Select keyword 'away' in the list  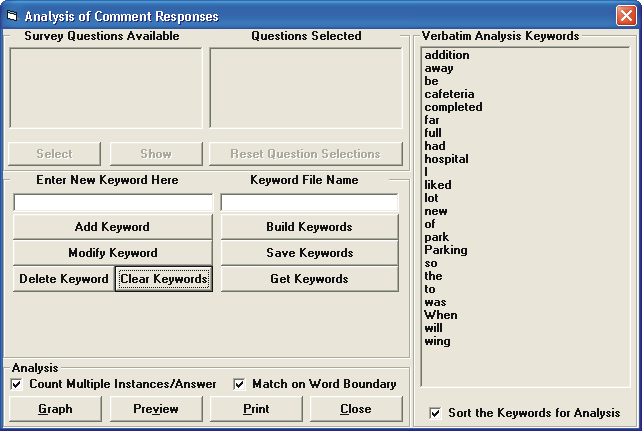pos(439,68)
